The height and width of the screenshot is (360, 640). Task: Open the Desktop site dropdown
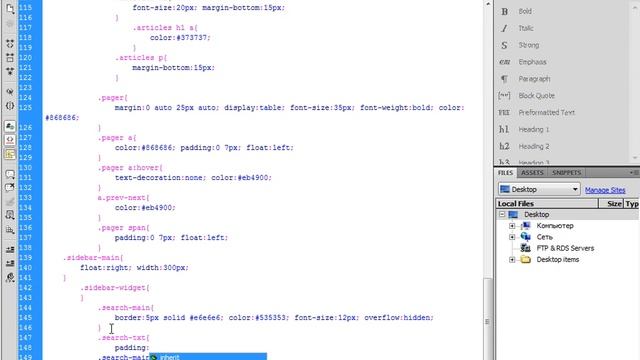tap(539, 189)
